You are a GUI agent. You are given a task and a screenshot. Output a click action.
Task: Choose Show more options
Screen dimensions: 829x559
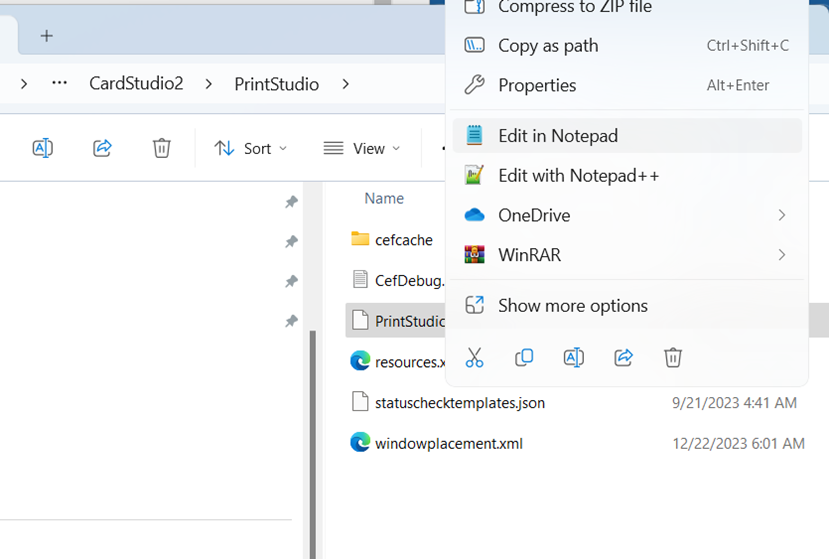627,306
